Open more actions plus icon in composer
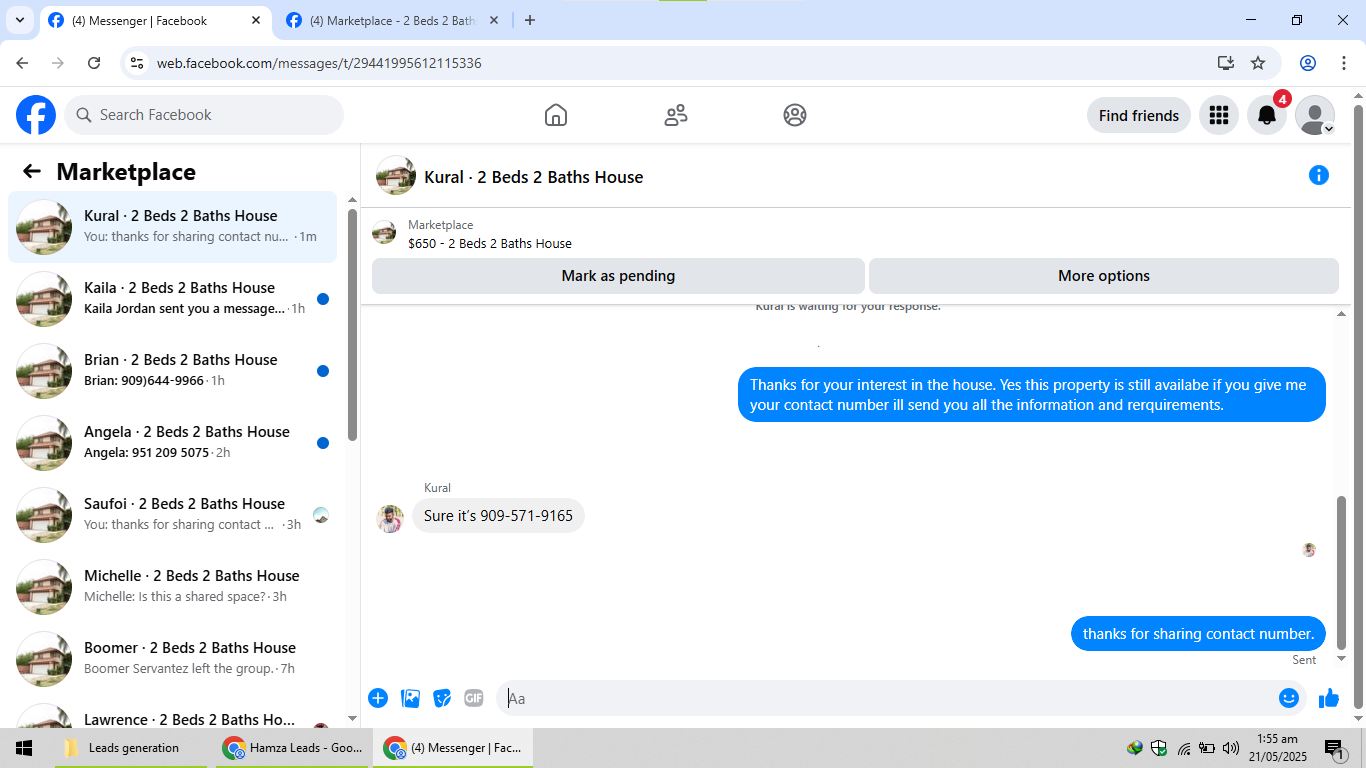The width and height of the screenshot is (1366, 768). coord(378,698)
